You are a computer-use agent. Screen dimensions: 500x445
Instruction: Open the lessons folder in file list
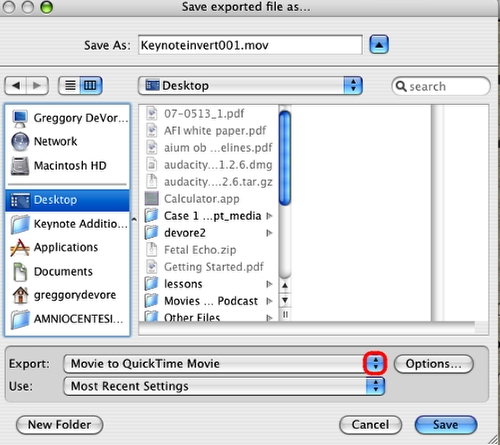coord(209,284)
